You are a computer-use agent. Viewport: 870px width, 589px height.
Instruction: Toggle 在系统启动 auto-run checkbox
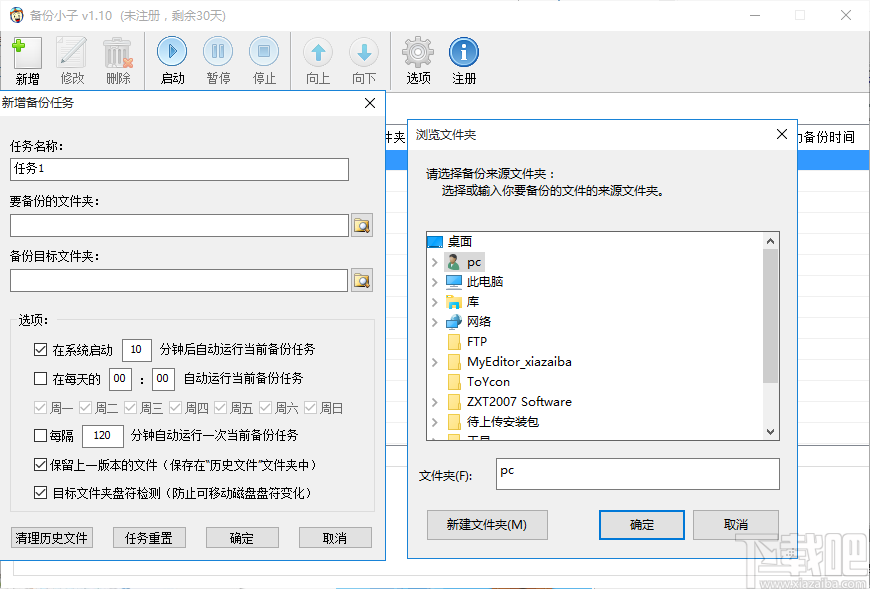(41, 349)
